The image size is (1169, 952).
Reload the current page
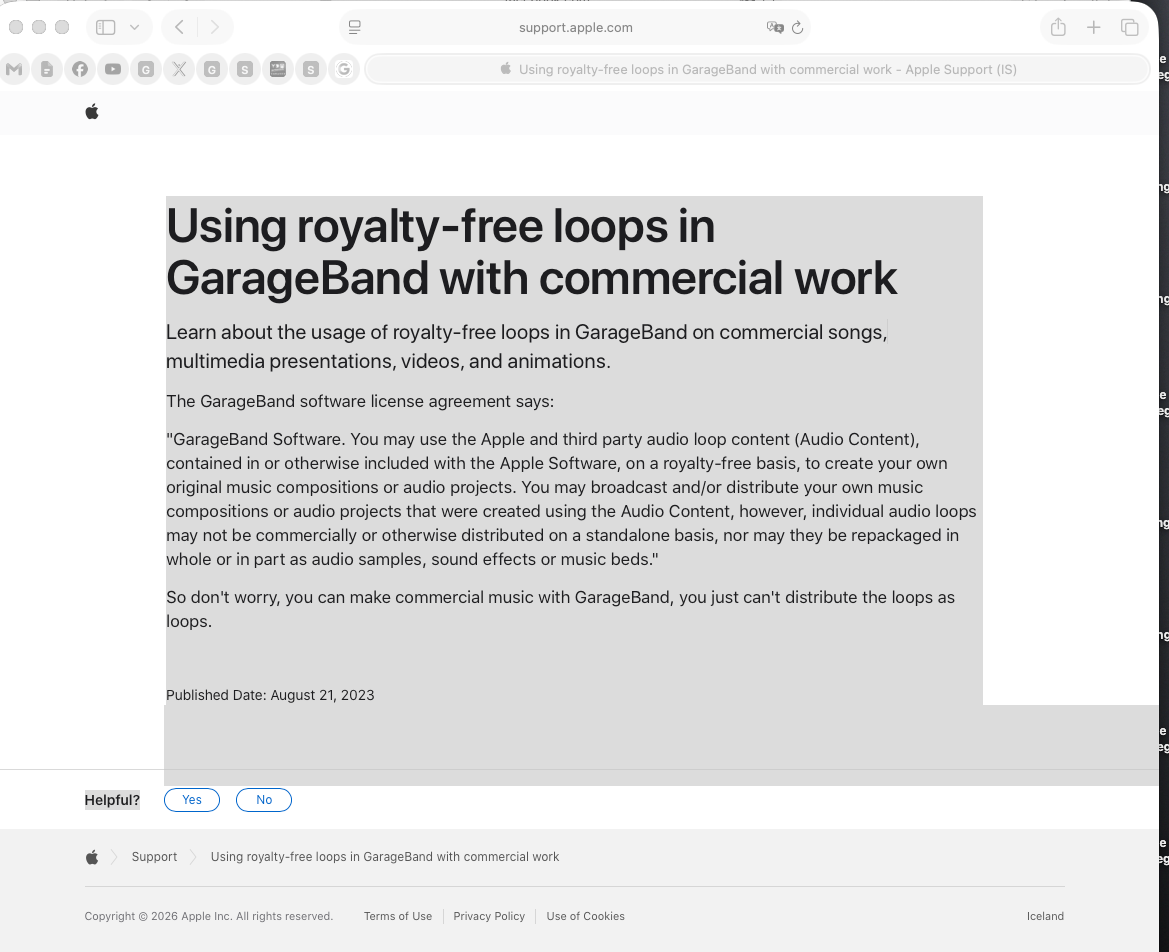pos(798,28)
